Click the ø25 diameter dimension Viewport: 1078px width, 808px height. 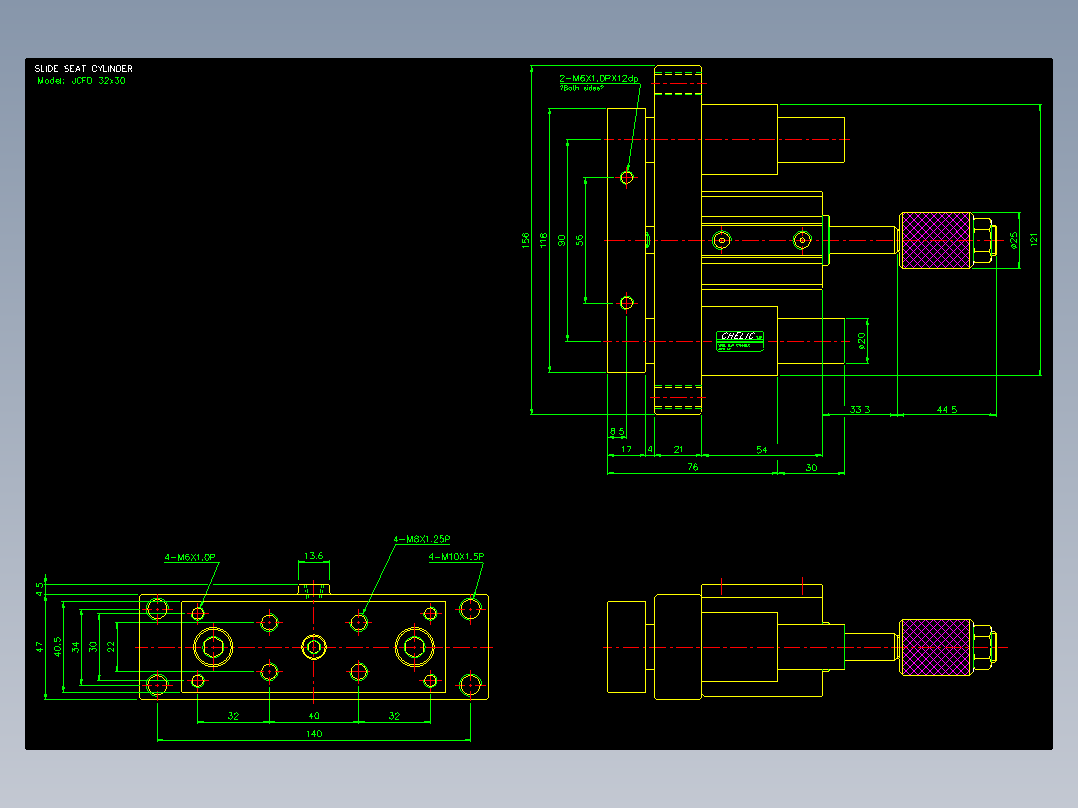click(1013, 240)
